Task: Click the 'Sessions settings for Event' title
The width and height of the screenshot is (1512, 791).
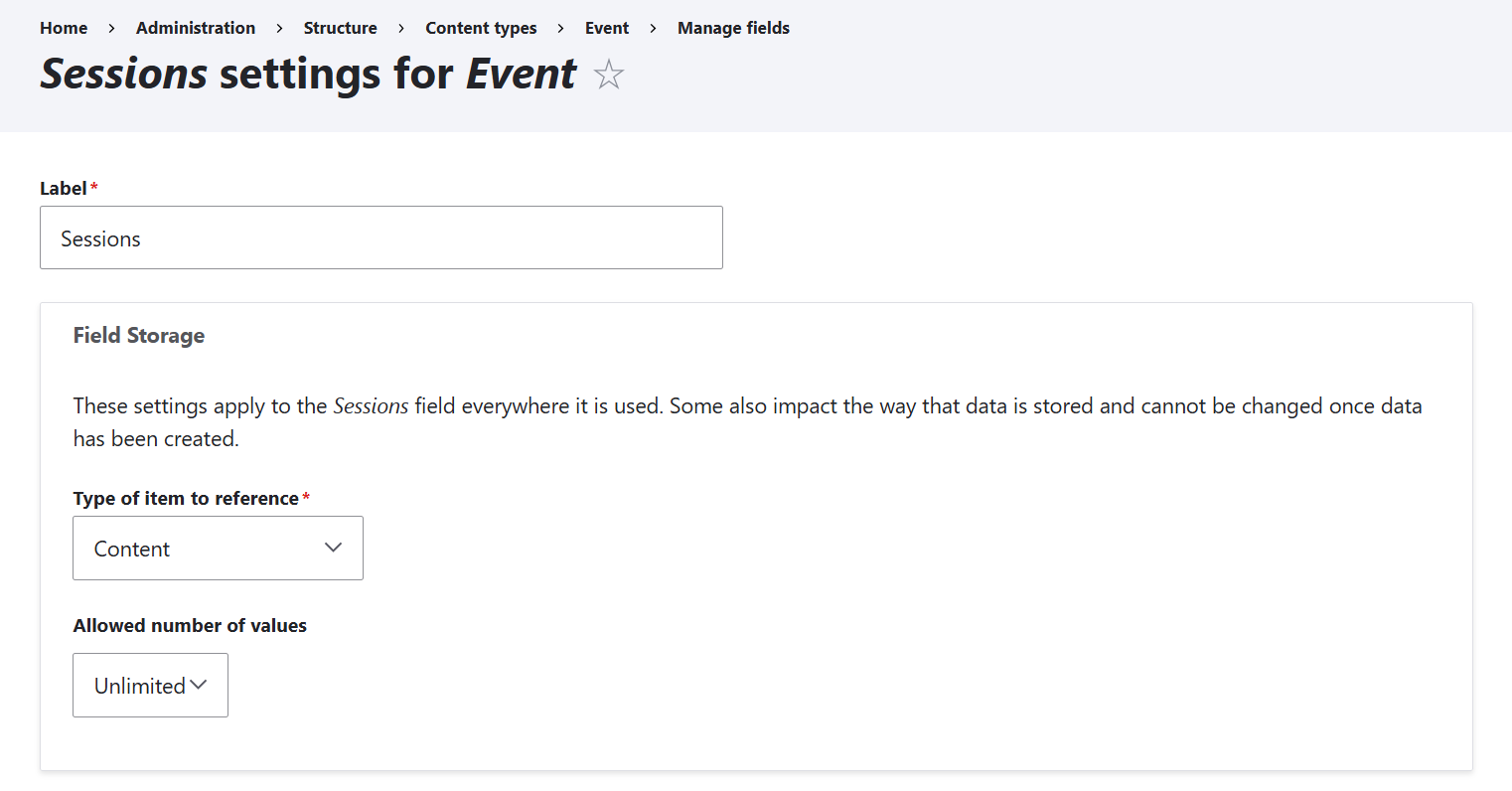Action: point(308,74)
